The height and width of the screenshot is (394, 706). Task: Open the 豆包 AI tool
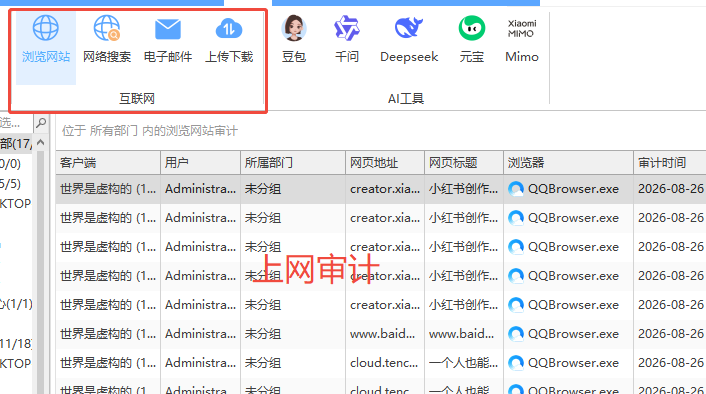pos(294,40)
